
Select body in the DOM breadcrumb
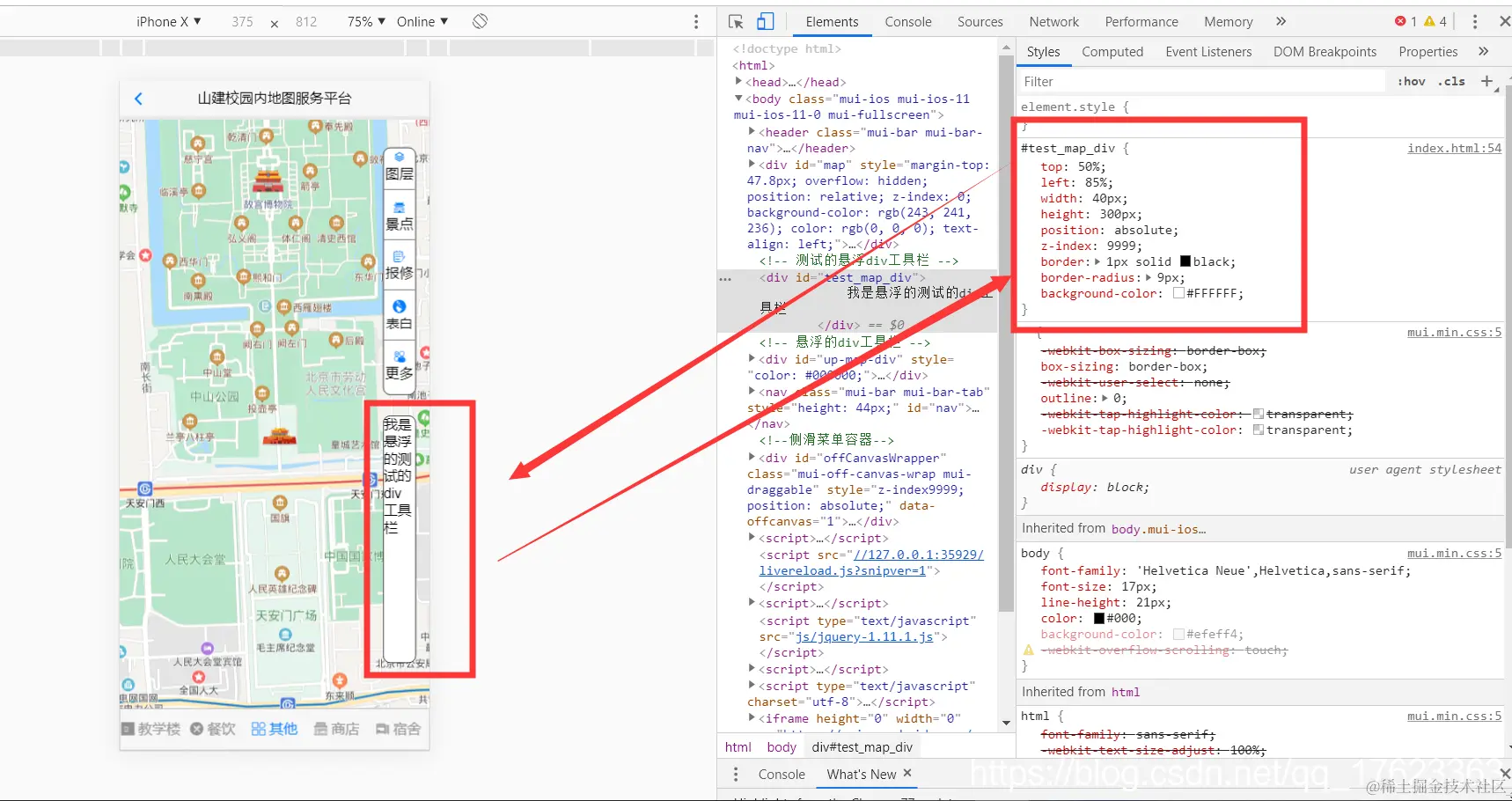[x=782, y=747]
